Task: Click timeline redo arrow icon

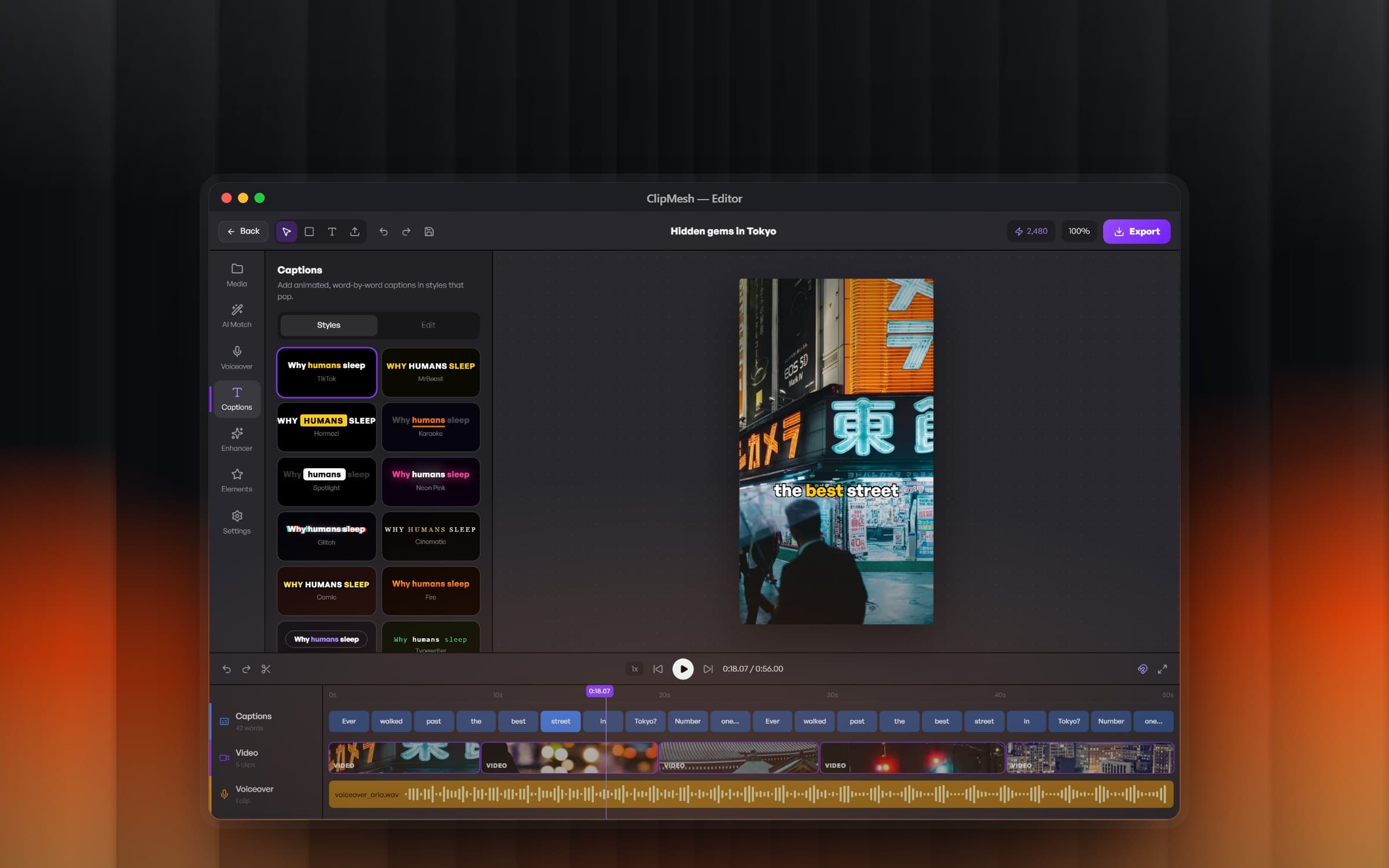Action: click(246, 669)
